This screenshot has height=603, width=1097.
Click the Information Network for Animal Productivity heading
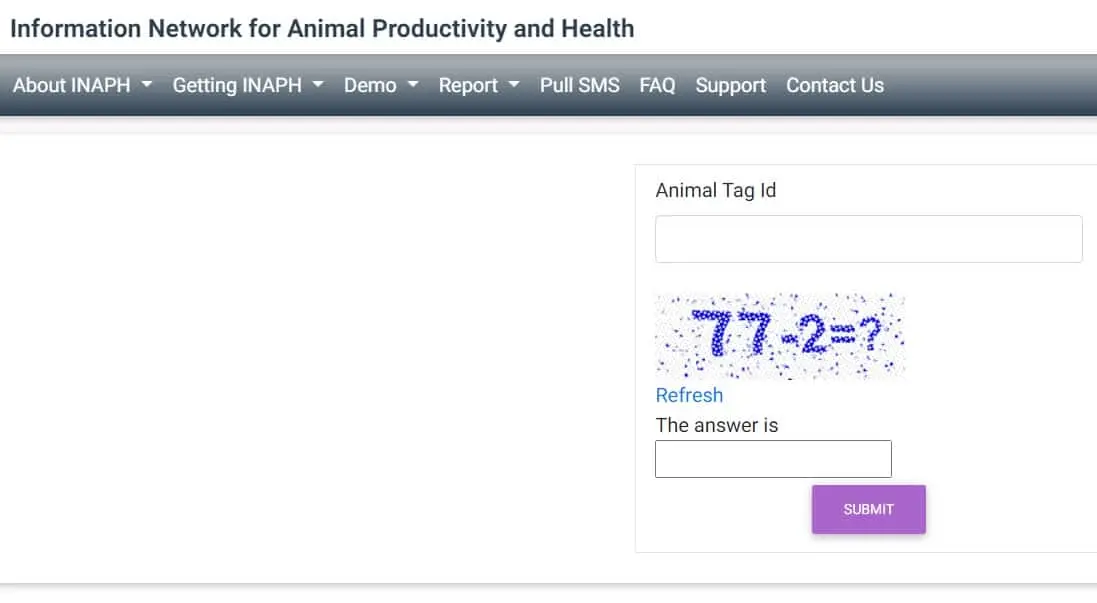(322, 28)
